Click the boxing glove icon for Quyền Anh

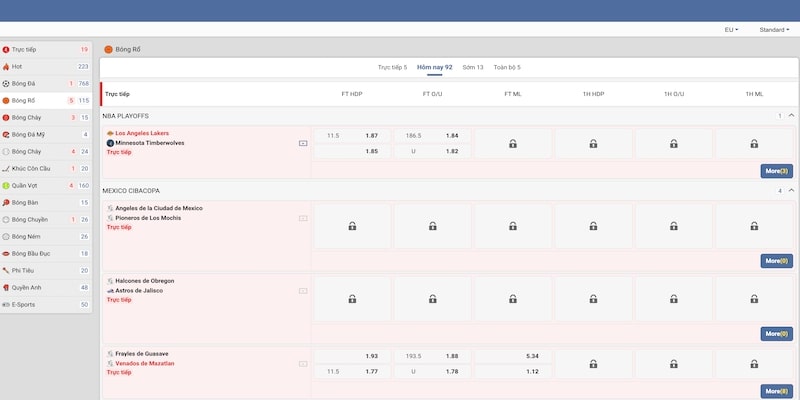[6, 287]
